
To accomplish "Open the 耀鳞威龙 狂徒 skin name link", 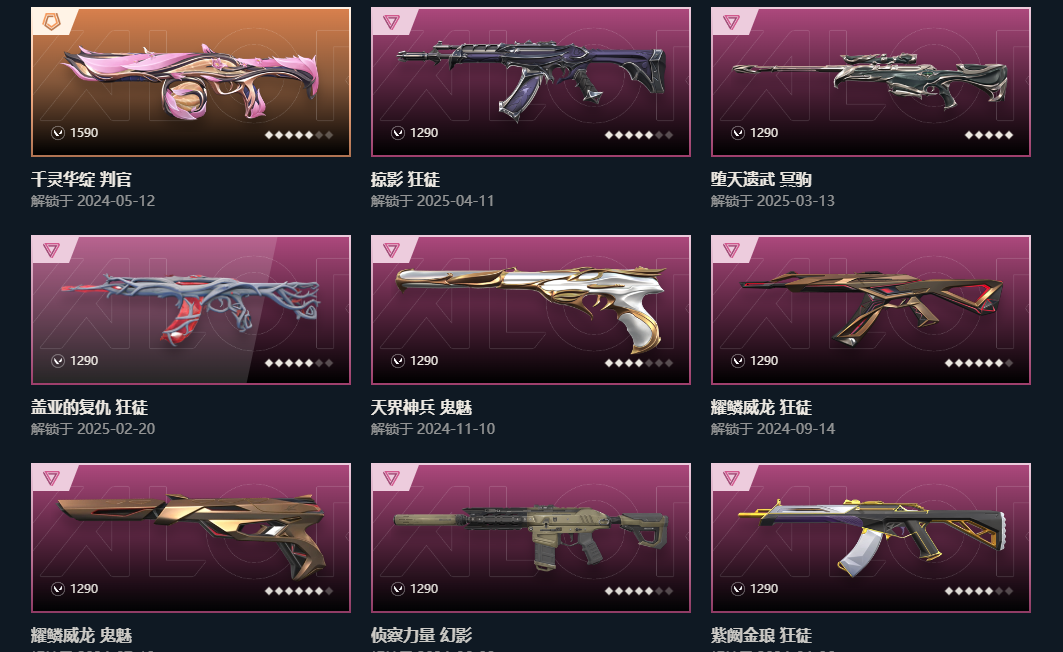I will click(761, 407).
